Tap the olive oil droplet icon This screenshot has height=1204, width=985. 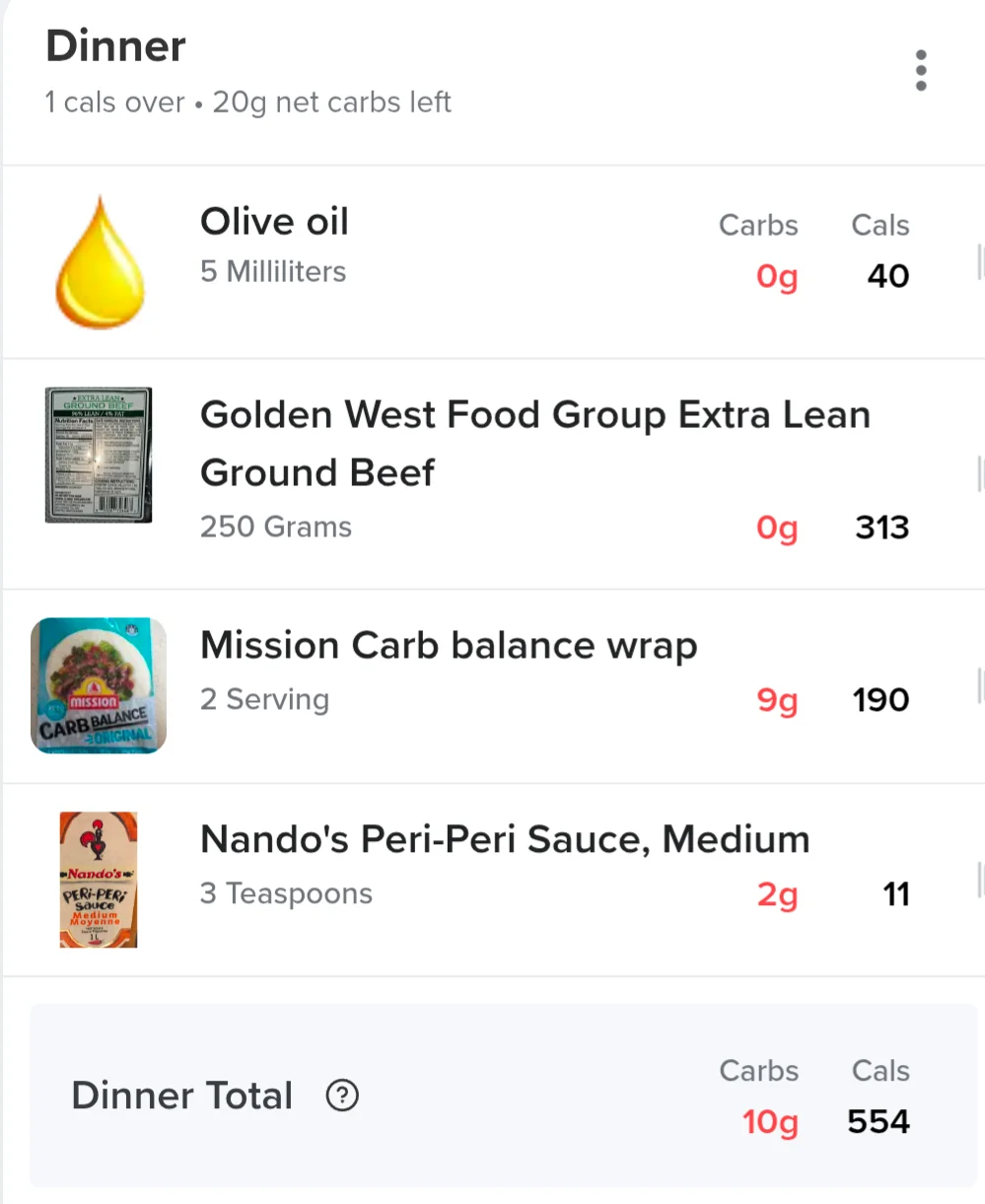[x=100, y=261]
